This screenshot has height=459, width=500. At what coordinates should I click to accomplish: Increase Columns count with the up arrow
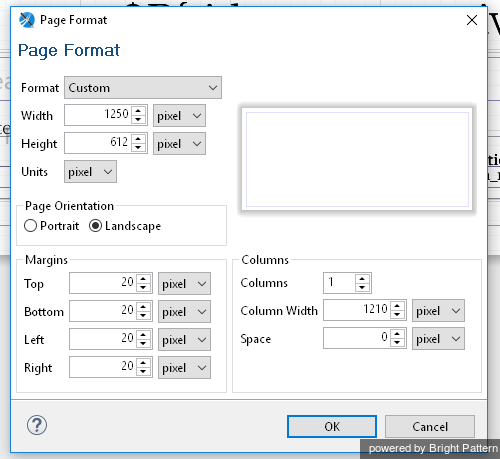[x=362, y=278]
